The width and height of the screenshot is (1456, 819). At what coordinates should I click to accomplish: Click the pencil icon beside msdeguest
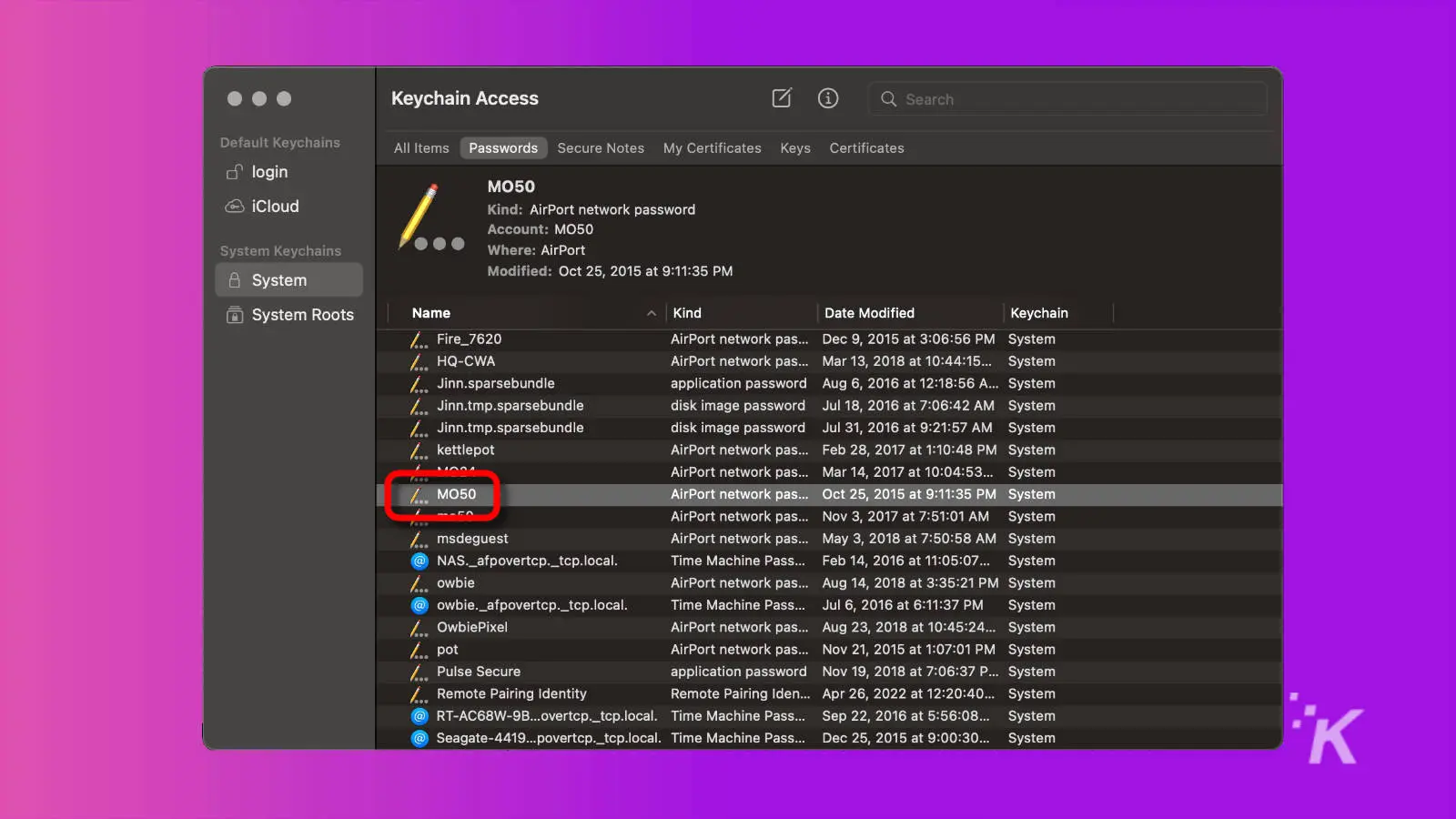click(x=419, y=539)
